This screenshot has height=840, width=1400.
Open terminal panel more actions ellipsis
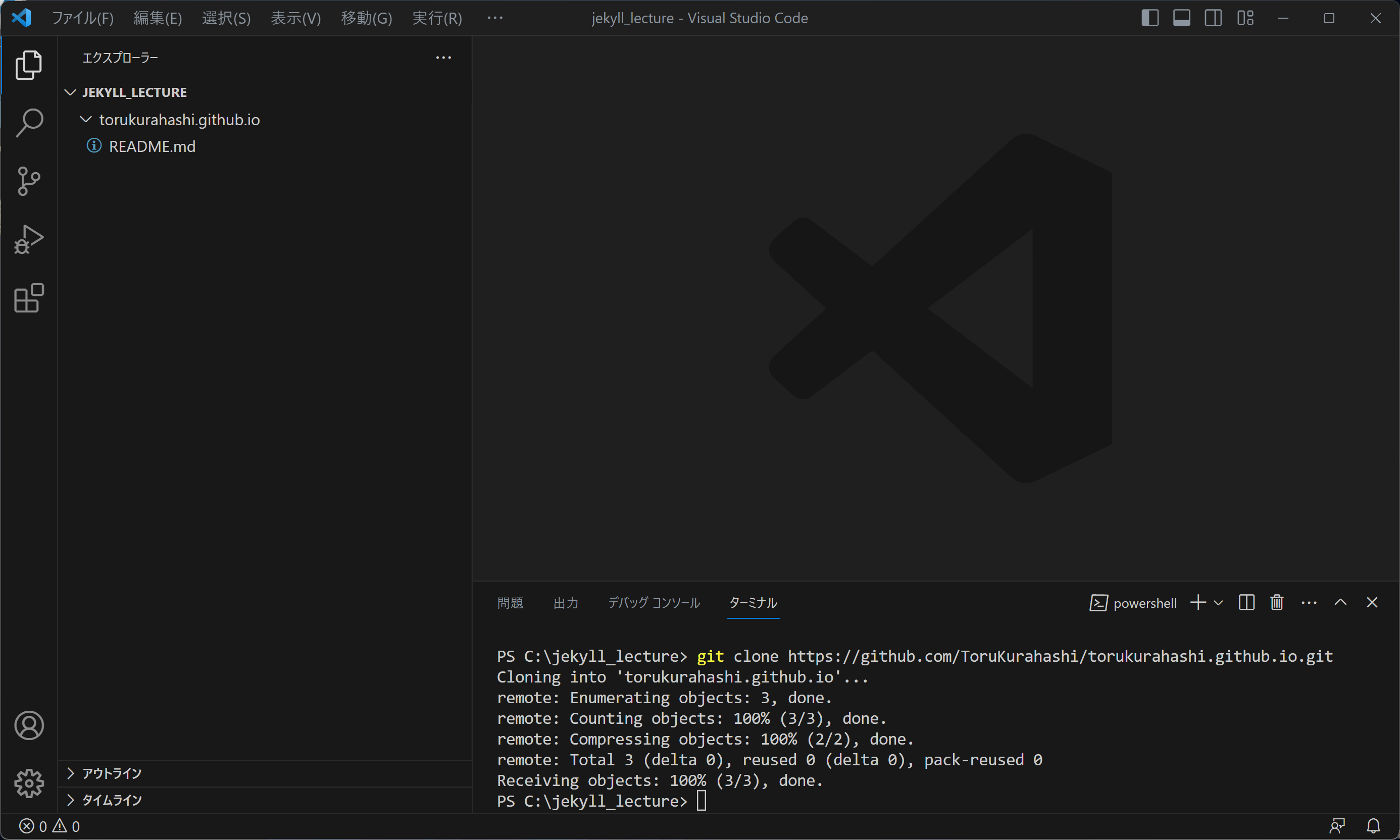1309,603
